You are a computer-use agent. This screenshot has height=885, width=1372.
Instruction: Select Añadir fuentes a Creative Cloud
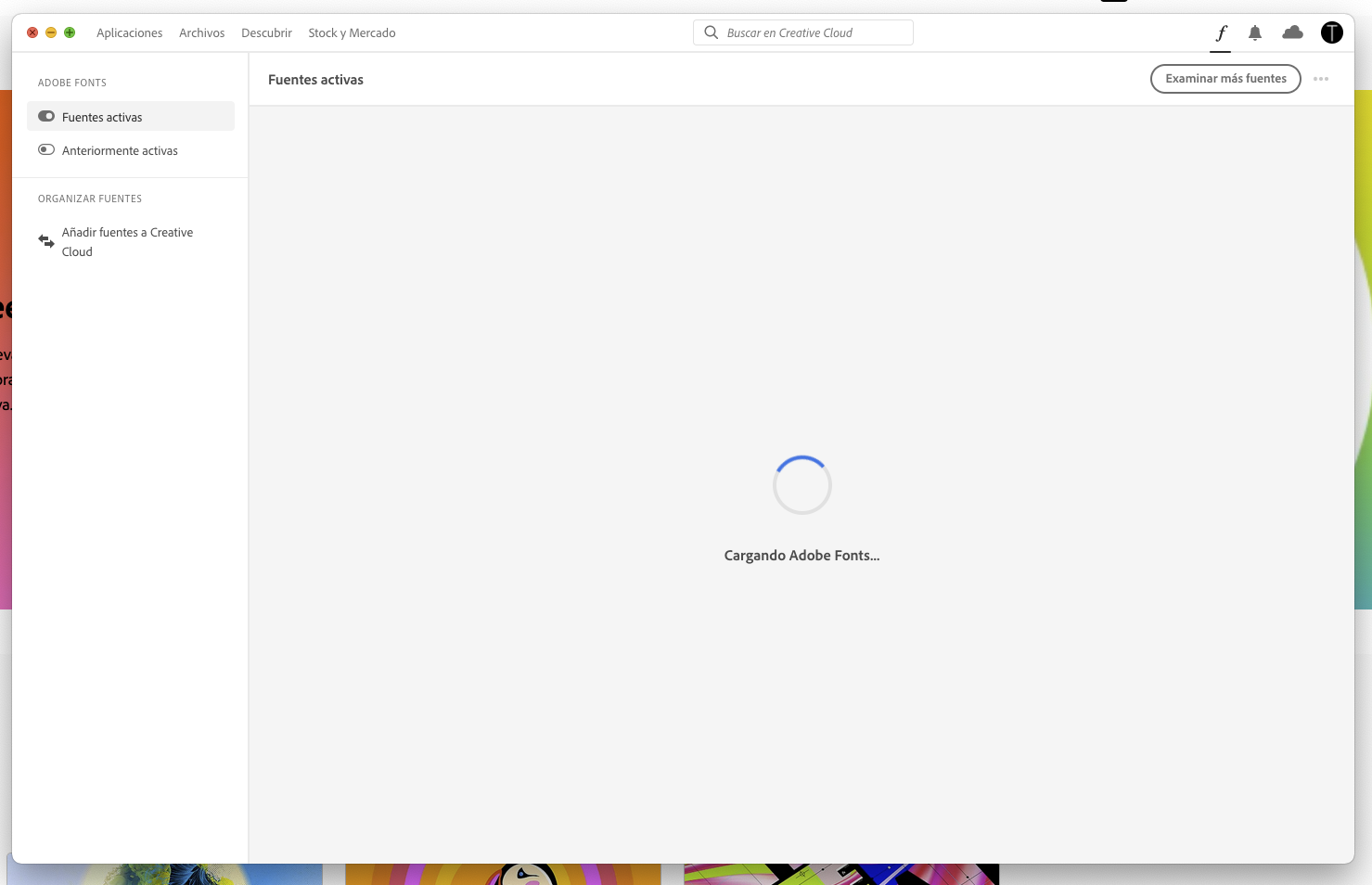pos(127,241)
